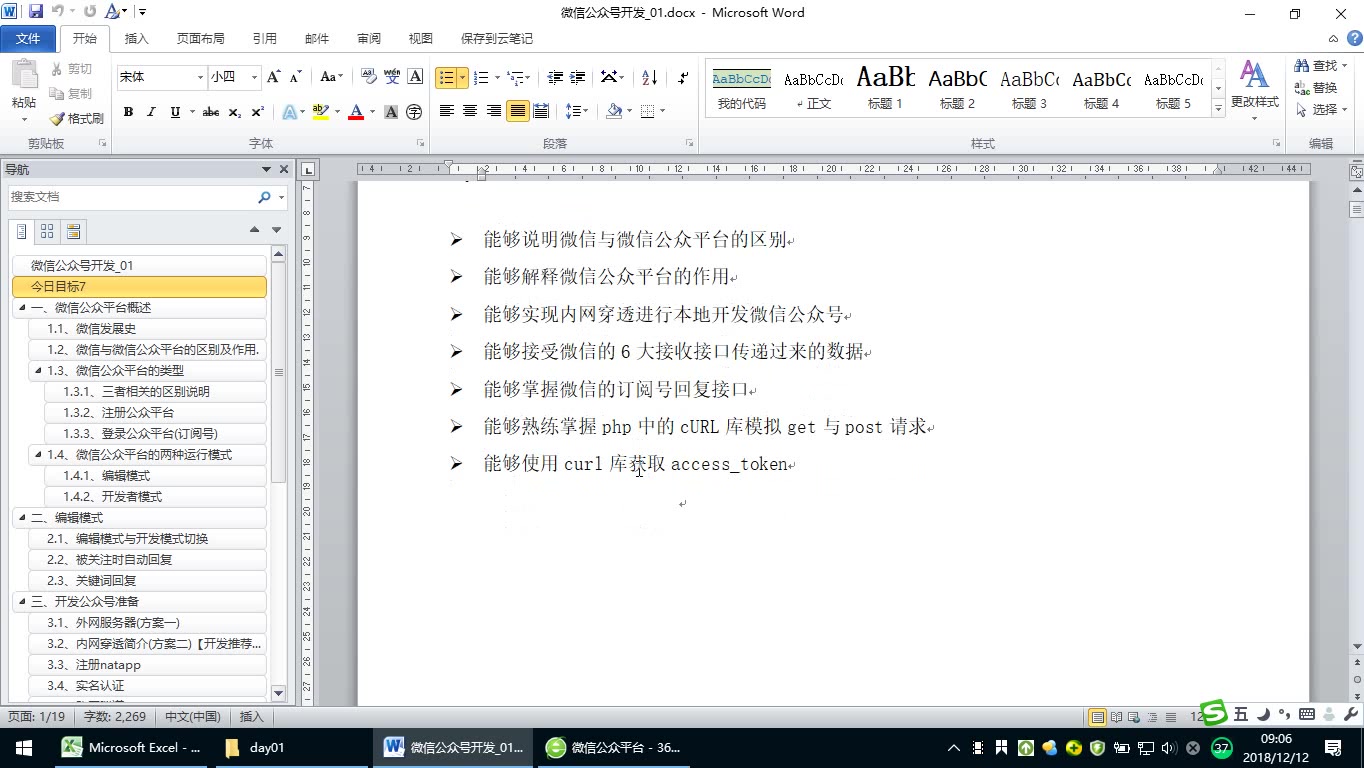
Task: Switch to web layout view in status bar
Action: [x=1135, y=717]
